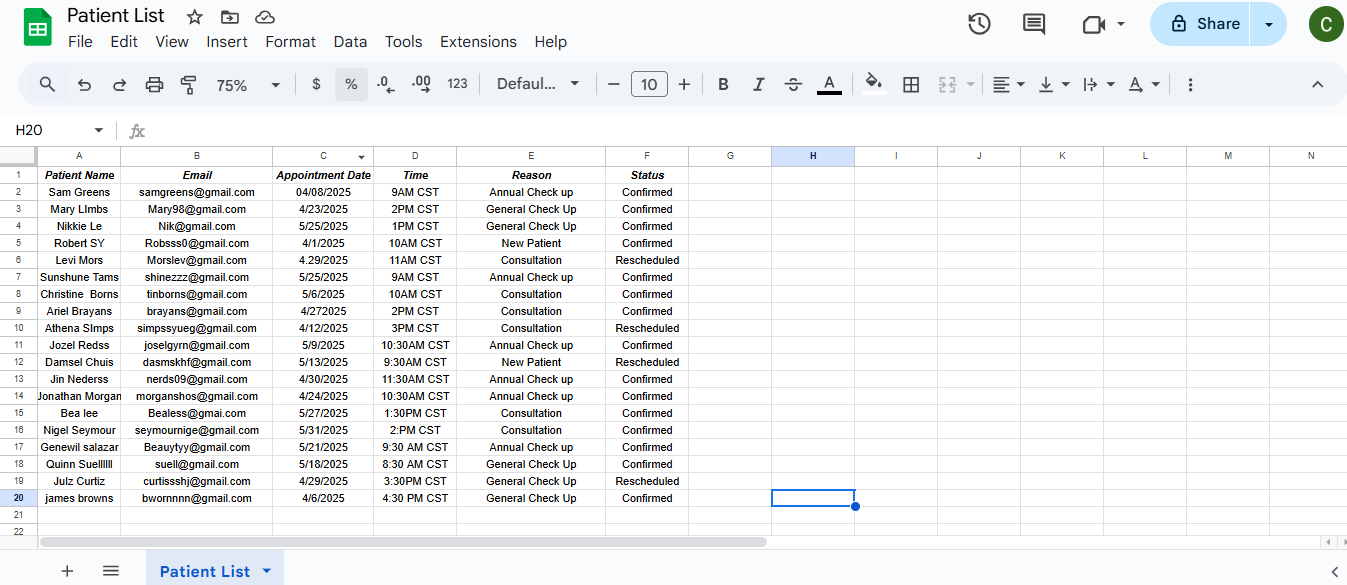Click the Undo arrow icon
The width and height of the screenshot is (1347, 585).
point(84,85)
